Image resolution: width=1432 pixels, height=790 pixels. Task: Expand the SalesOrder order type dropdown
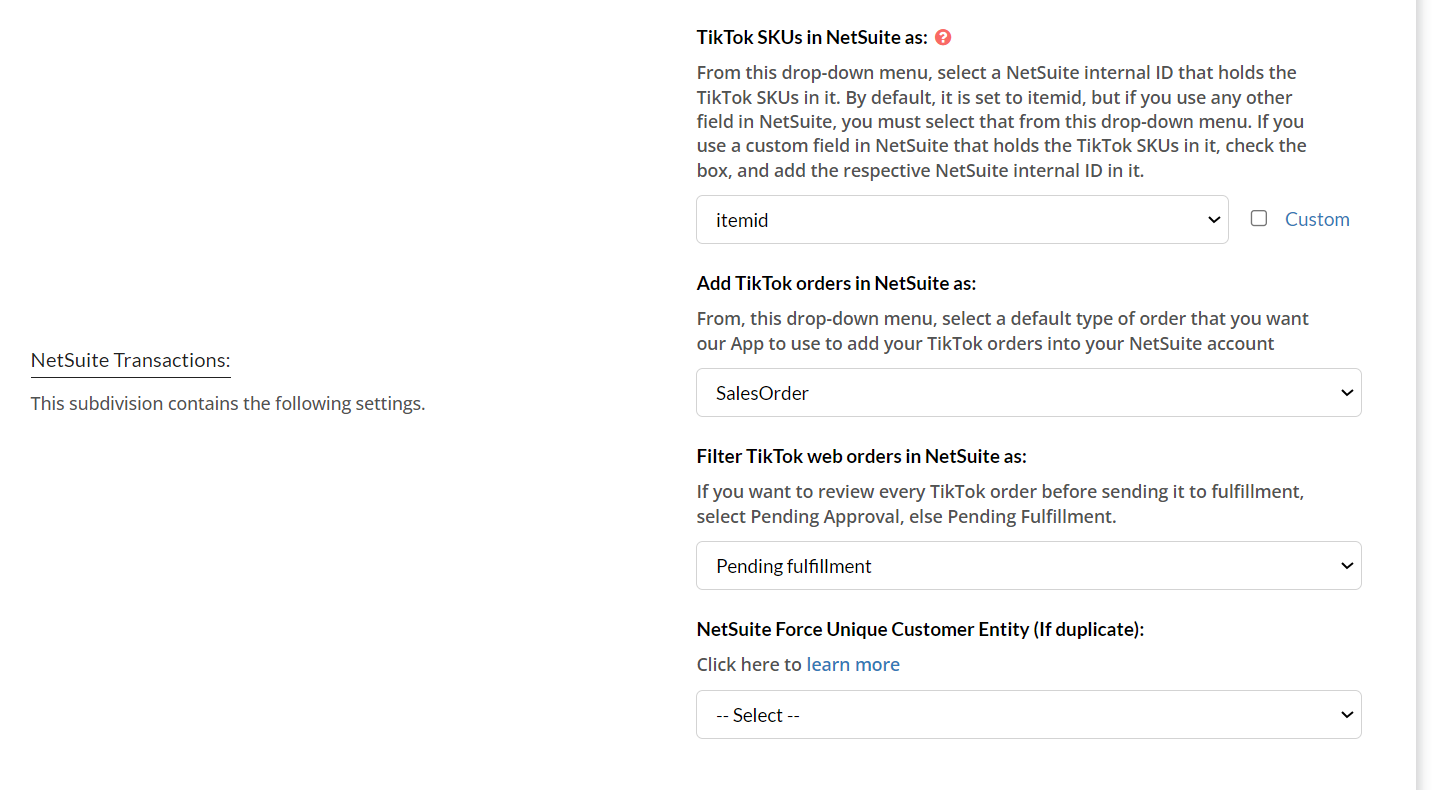click(x=1028, y=393)
